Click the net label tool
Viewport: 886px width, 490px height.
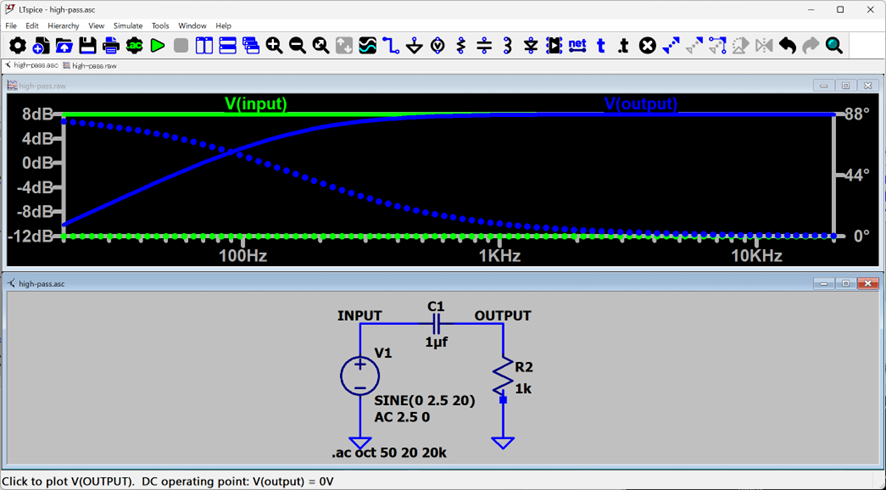(x=577, y=46)
